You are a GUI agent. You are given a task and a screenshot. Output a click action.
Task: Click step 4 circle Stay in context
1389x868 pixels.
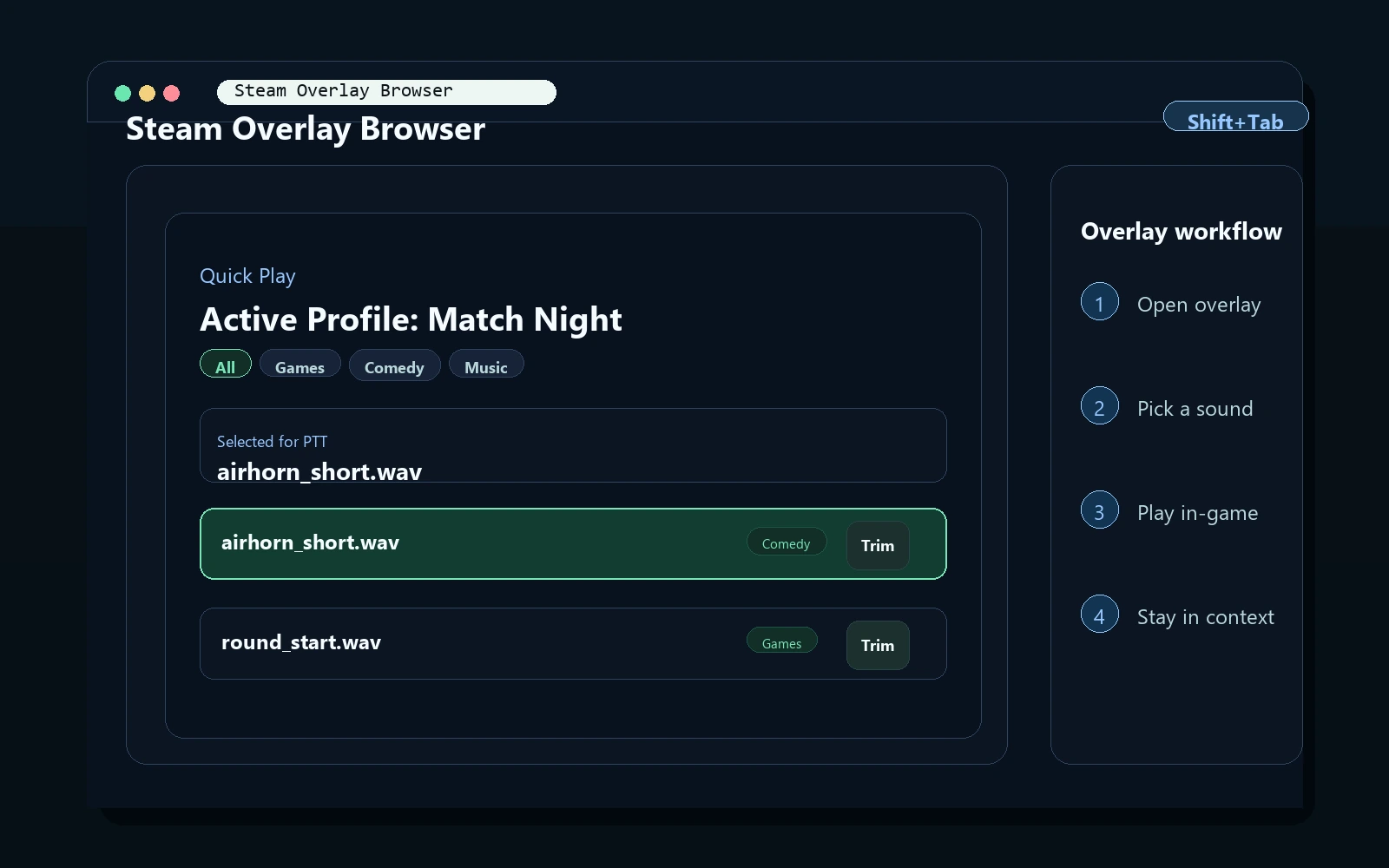pyautogui.click(x=1100, y=614)
